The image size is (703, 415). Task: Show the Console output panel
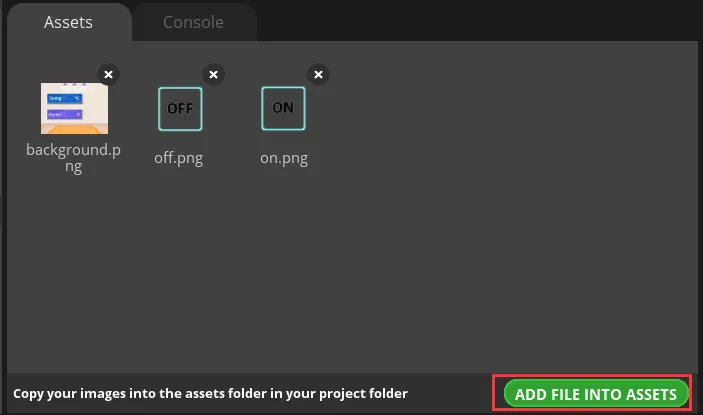click(193, 22)
